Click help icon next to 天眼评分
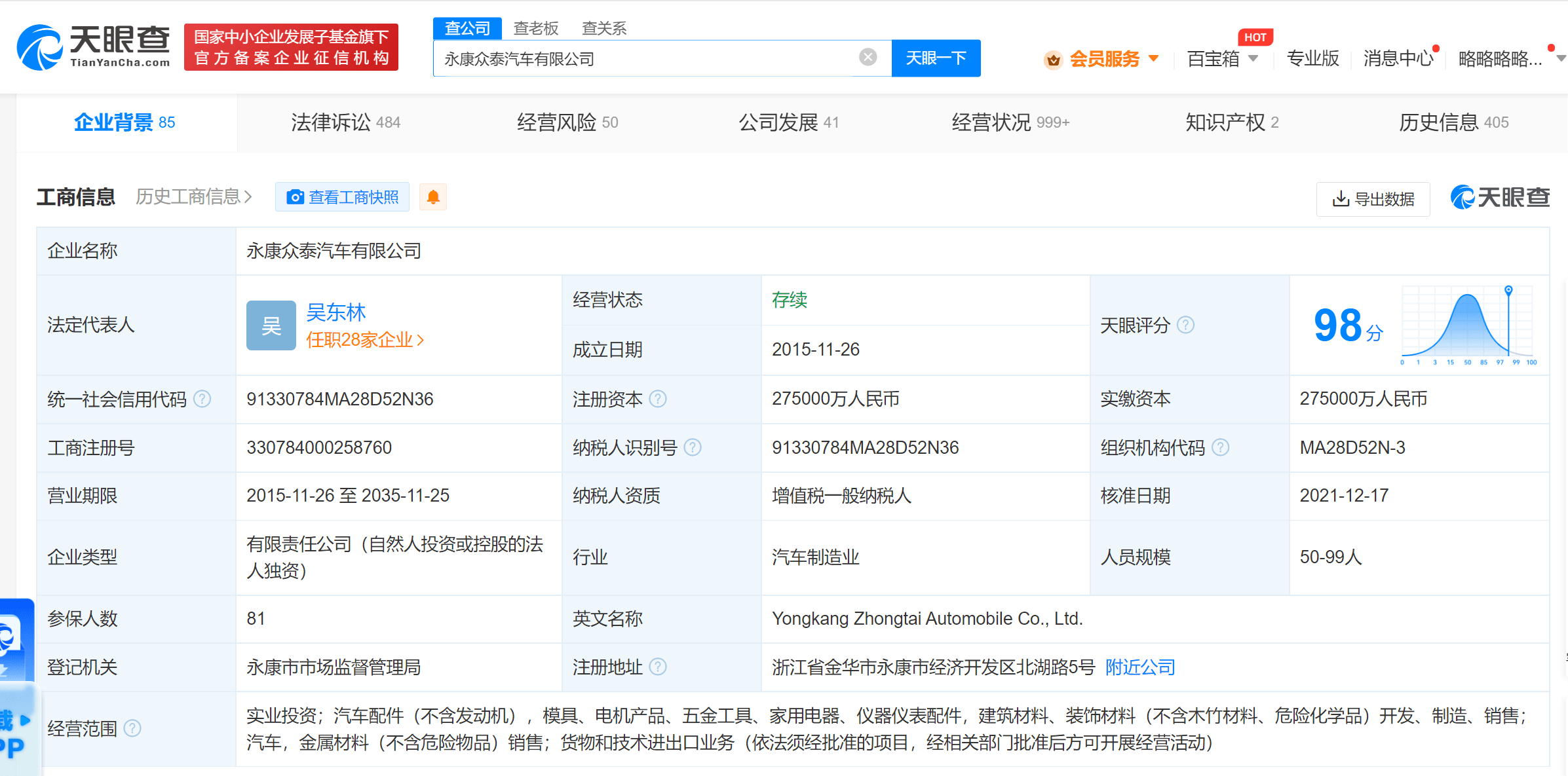The width and height of the screenshot is (1568, 776). [x=1185, y=325]
